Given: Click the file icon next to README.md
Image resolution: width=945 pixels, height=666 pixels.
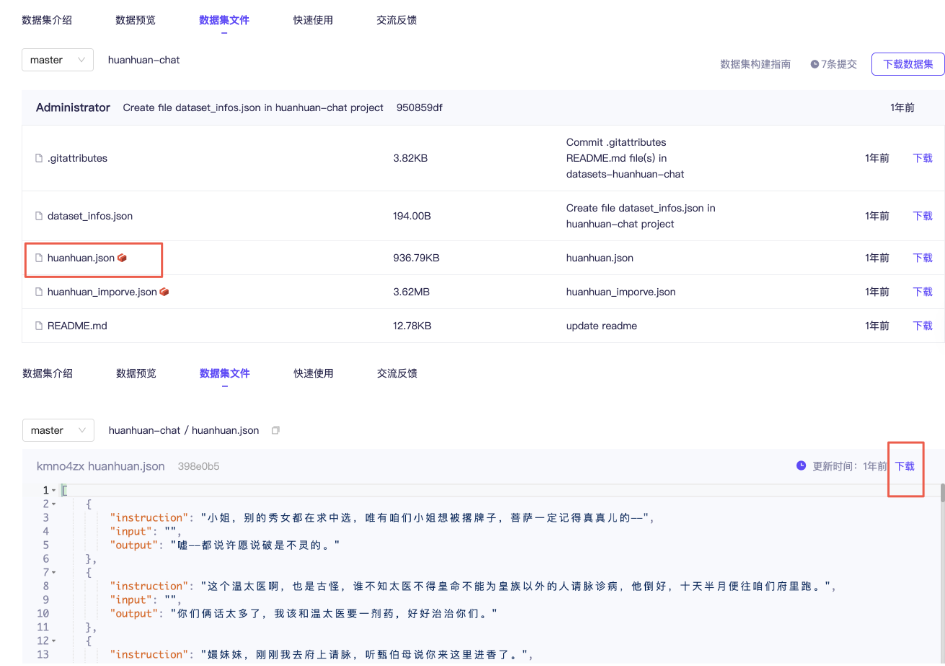Looking at the screenshot, I should (38, 325).
